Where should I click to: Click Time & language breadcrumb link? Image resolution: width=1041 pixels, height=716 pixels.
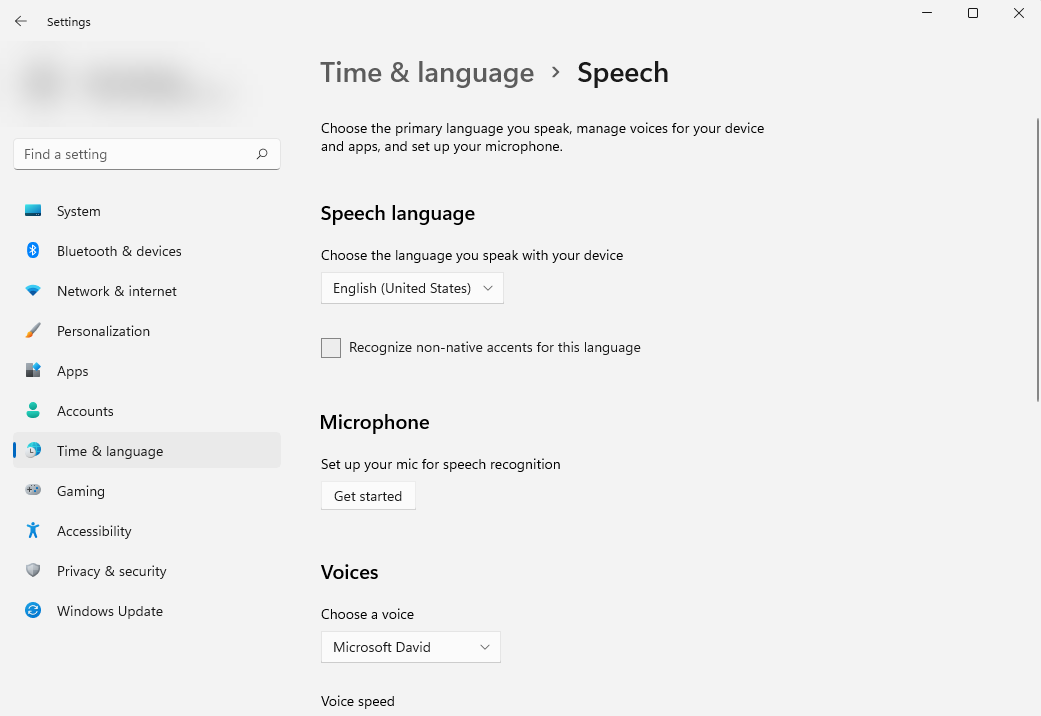(x=427, y=72)
